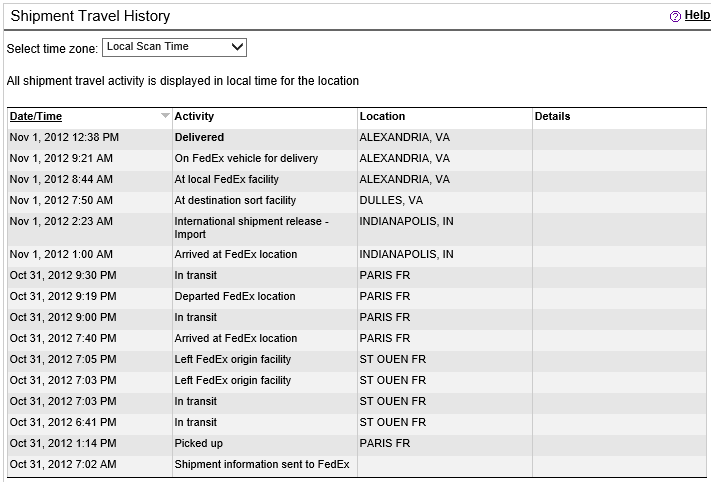Click the Picked up activity entry

[199, 443]
